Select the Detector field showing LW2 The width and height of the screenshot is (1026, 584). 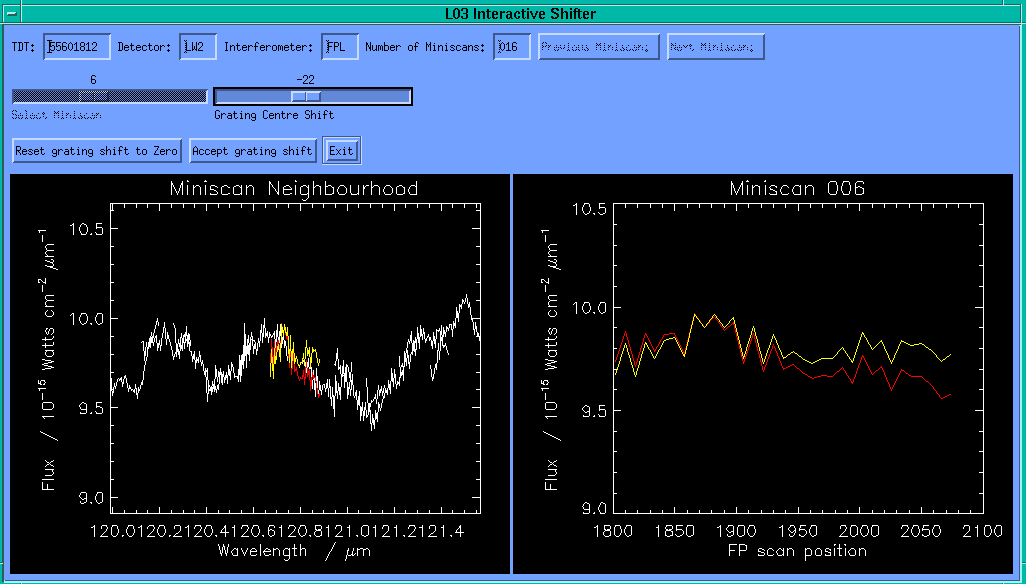coord(198,47)
